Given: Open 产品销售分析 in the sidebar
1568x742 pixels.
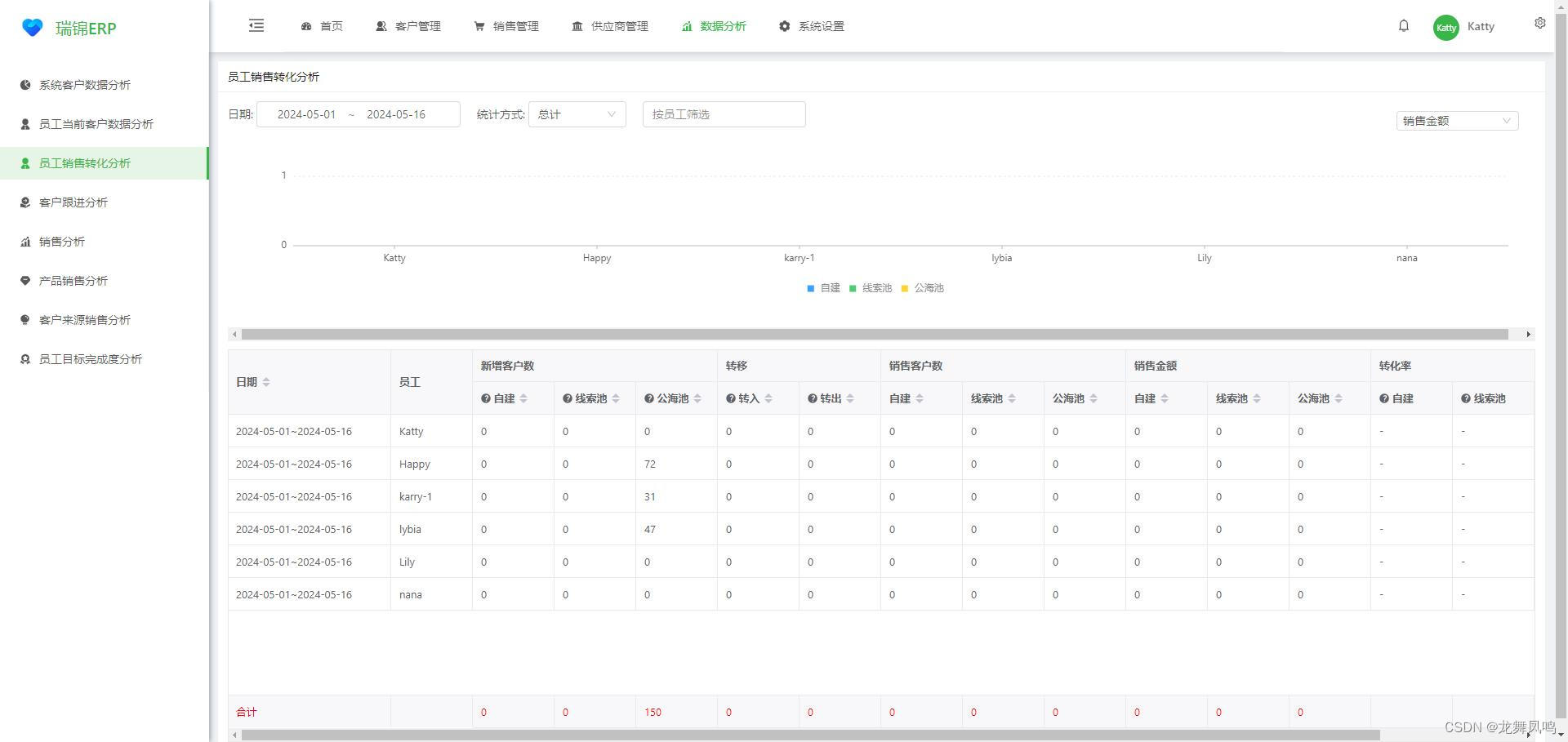Looking at the screenshot, I should click(x=105, y=281).
